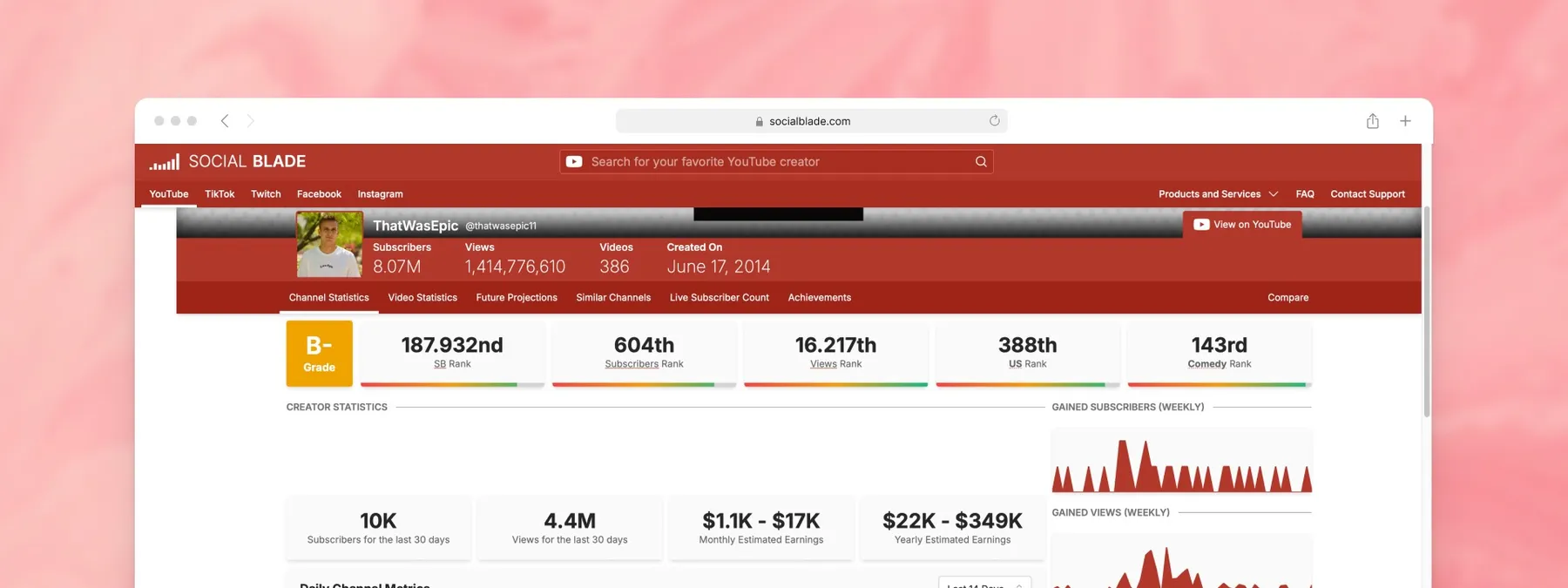The image size is (1568, 588).
Task: Click the B- Grade badge
Action: click(x=320, y=354)
